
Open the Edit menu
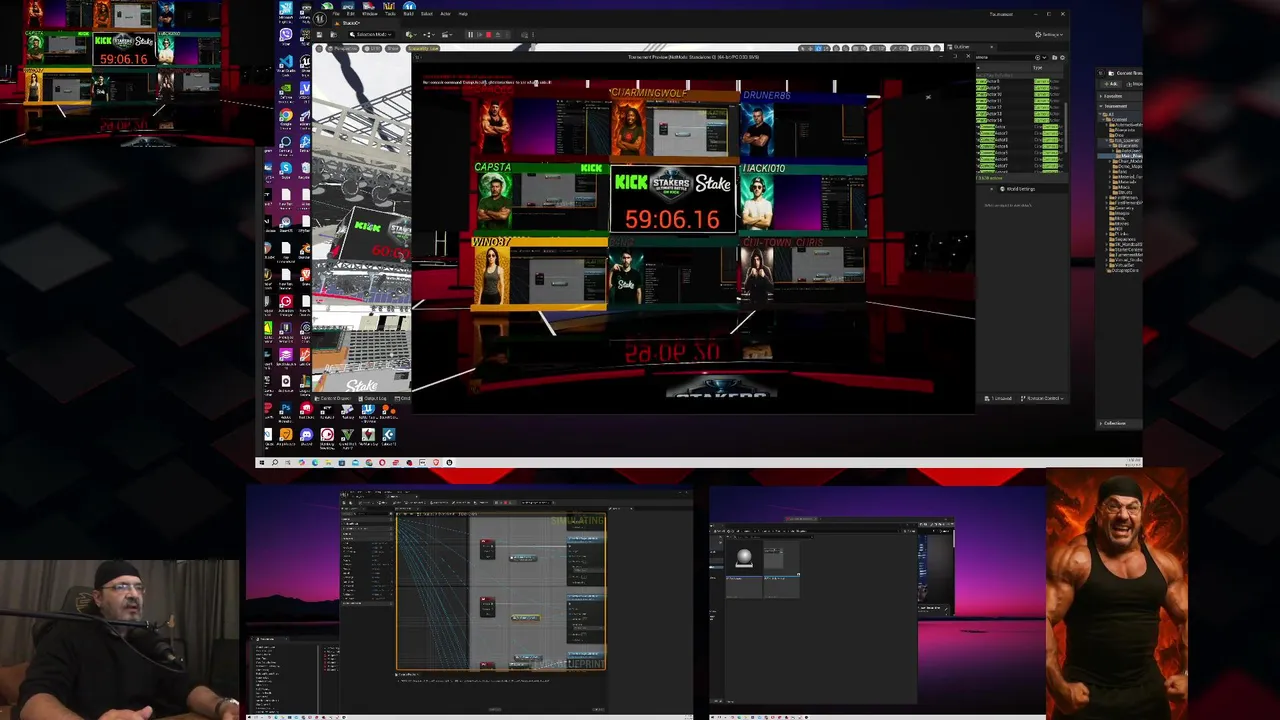(351, 14)
